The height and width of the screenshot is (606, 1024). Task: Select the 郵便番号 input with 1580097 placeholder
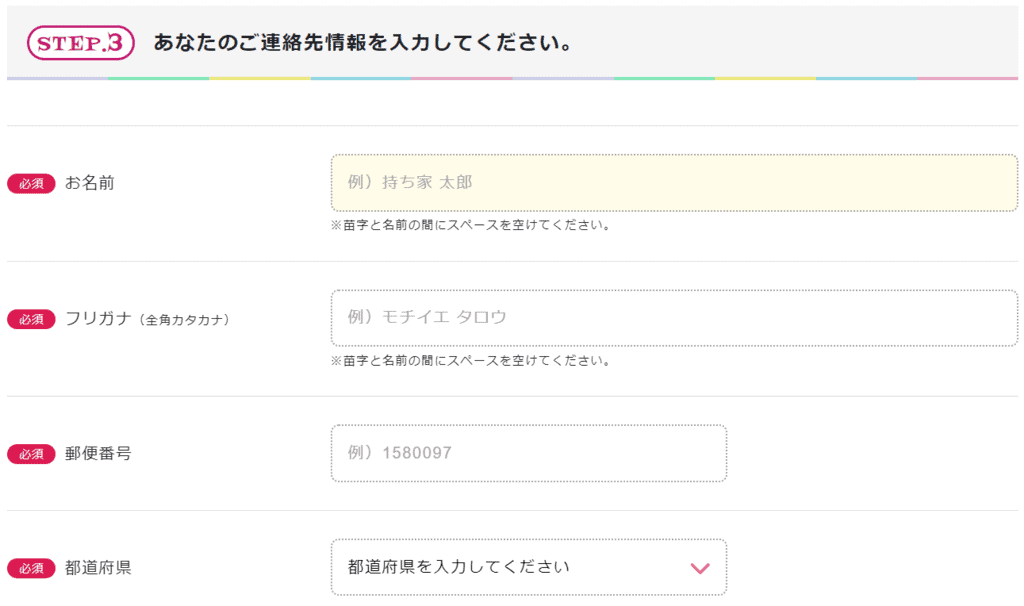point(528,453)
